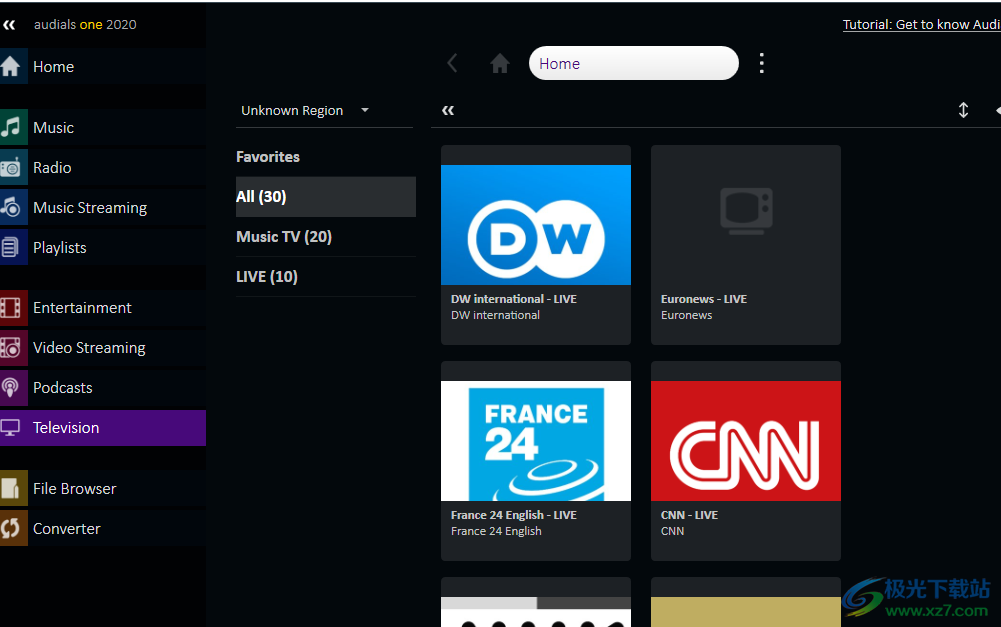This screenshot has width=1001, height=627.
Task: Collapse the category panel with double-chevron
Action: point(448,110)
